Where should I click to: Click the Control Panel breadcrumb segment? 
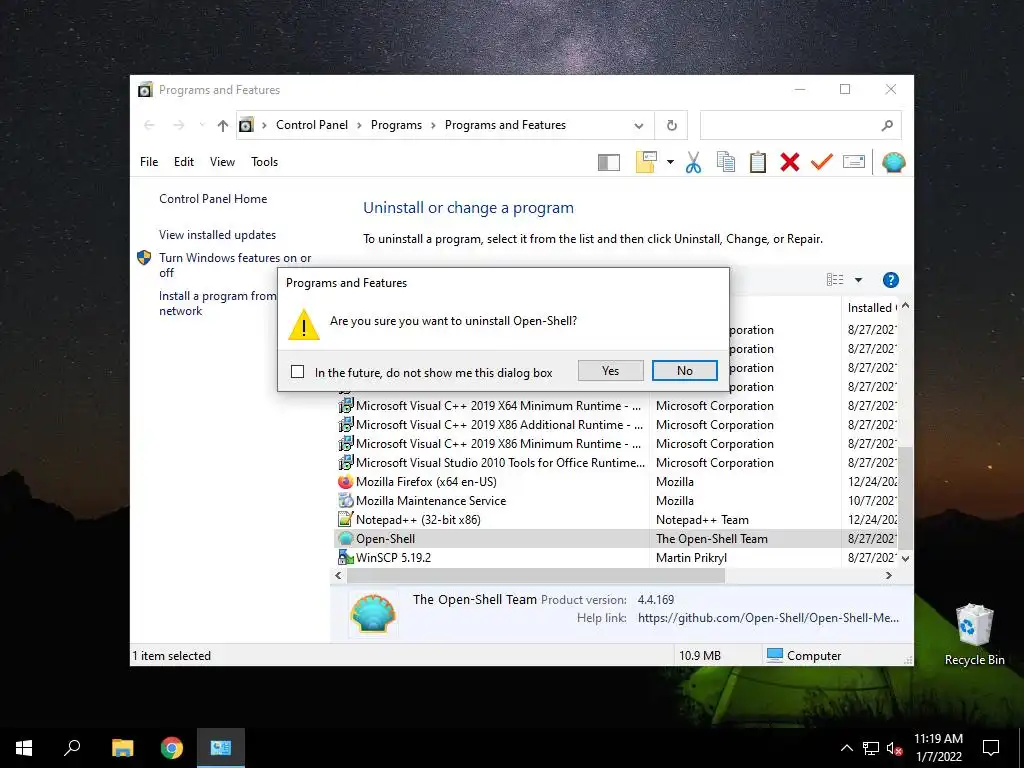tap(312, 125)
